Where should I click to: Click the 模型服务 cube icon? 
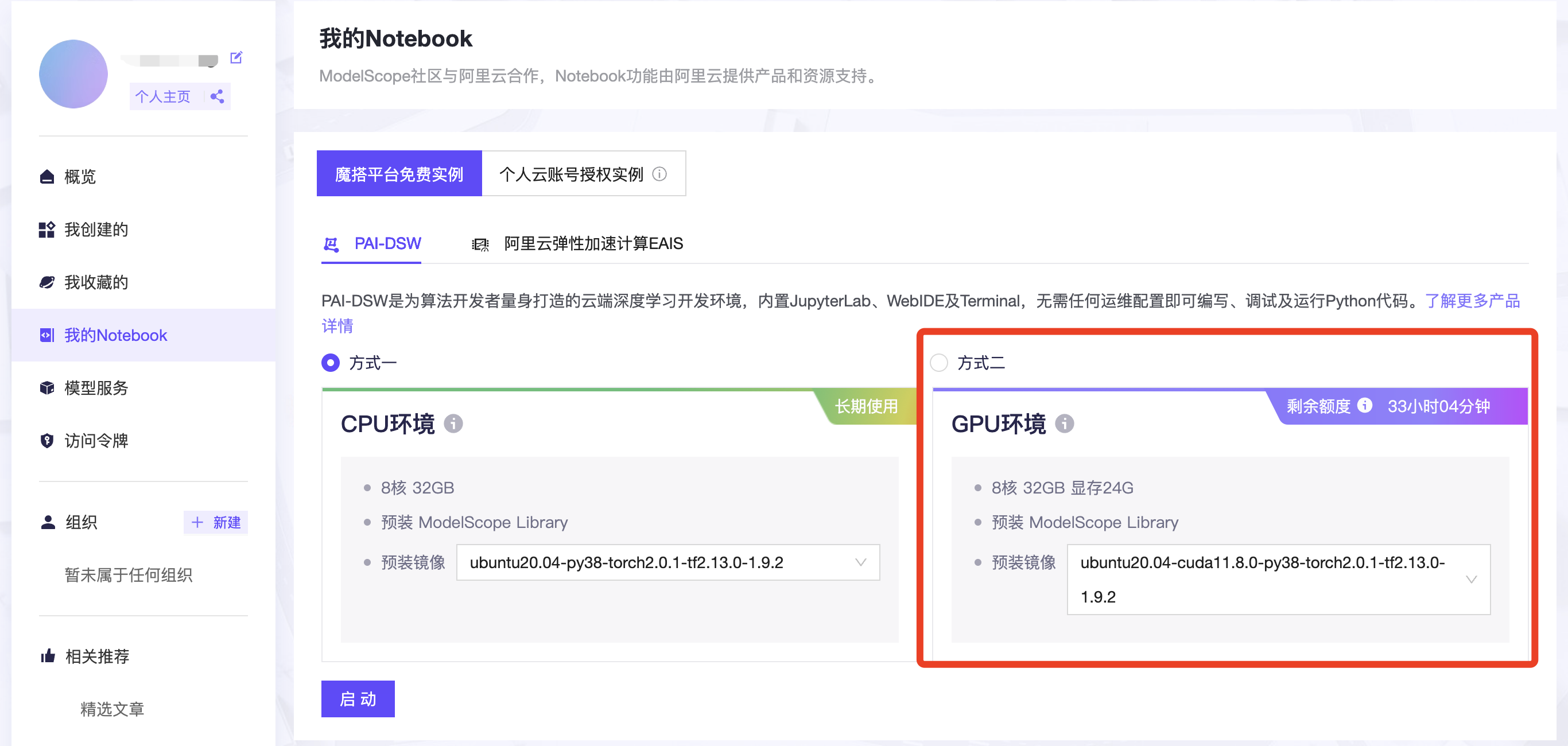[x=47, y=388]
